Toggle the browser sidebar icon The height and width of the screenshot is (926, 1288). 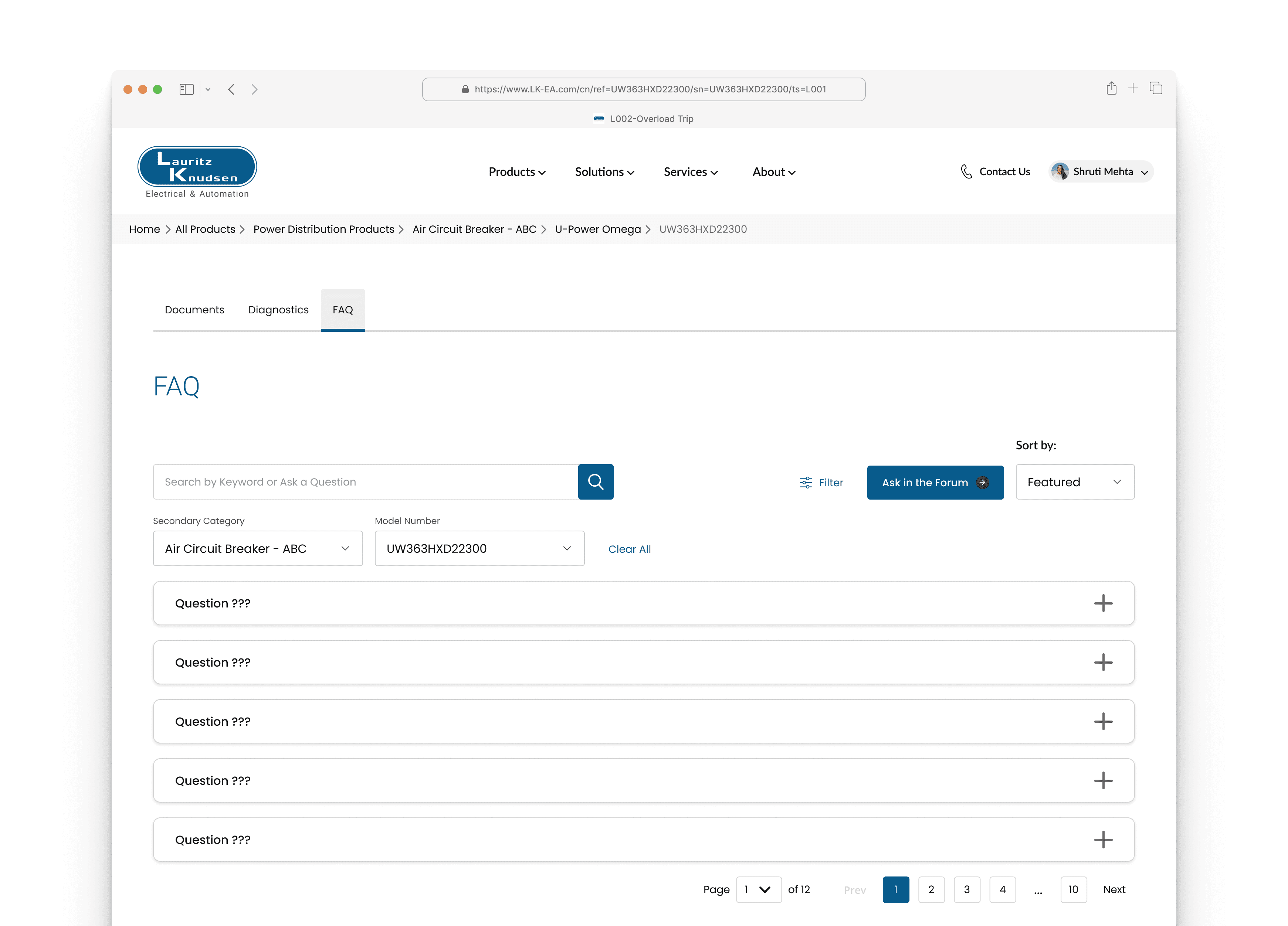click(186, 90)
